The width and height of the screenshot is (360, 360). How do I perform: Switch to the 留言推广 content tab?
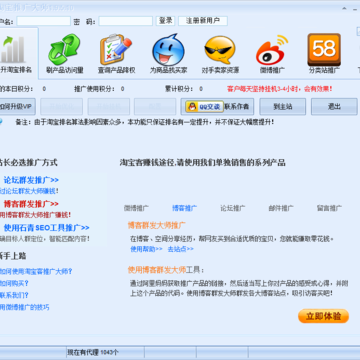(x=329, y=208)
